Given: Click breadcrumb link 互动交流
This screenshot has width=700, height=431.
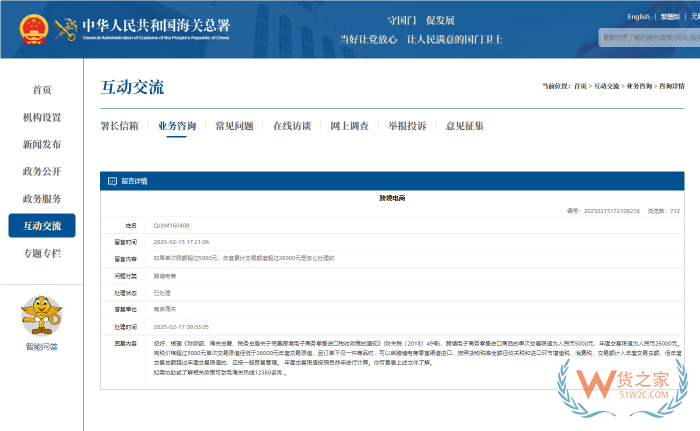Looking at the screenshot, I should [607, 86].
